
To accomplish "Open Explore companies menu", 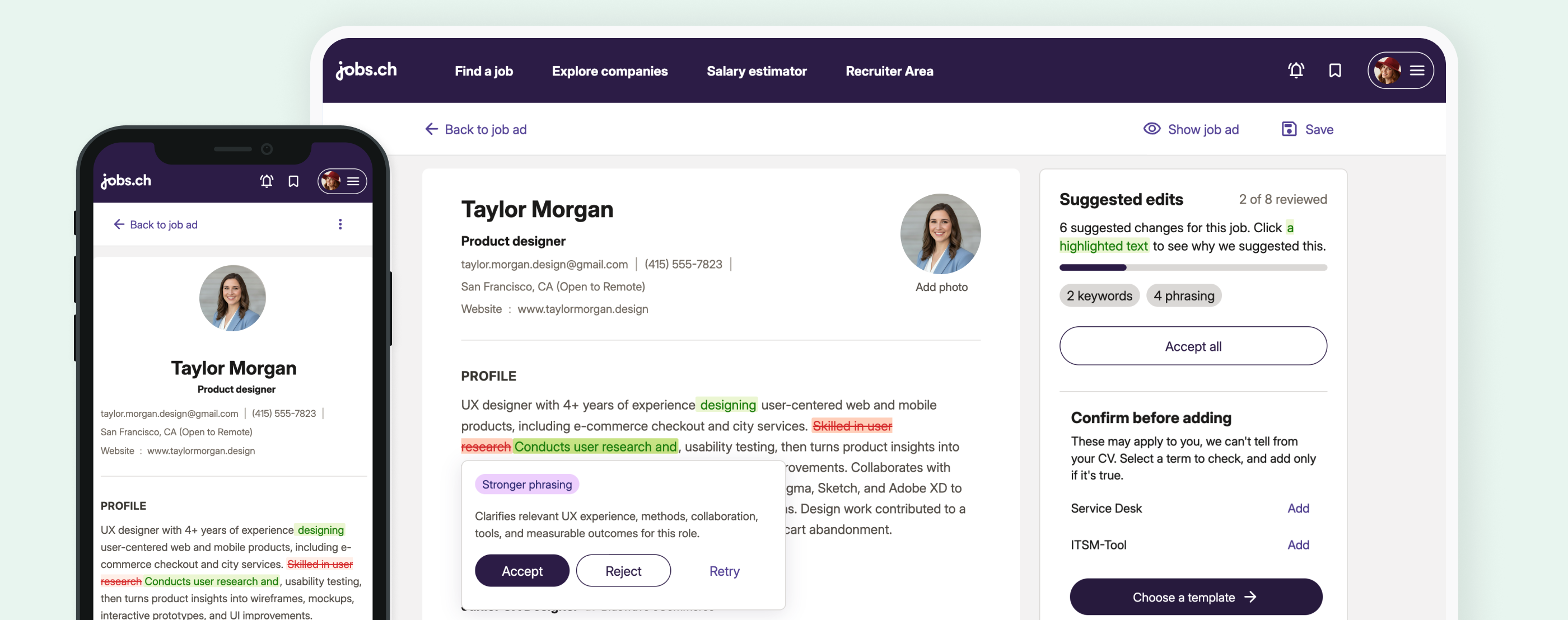I will 610,71.
